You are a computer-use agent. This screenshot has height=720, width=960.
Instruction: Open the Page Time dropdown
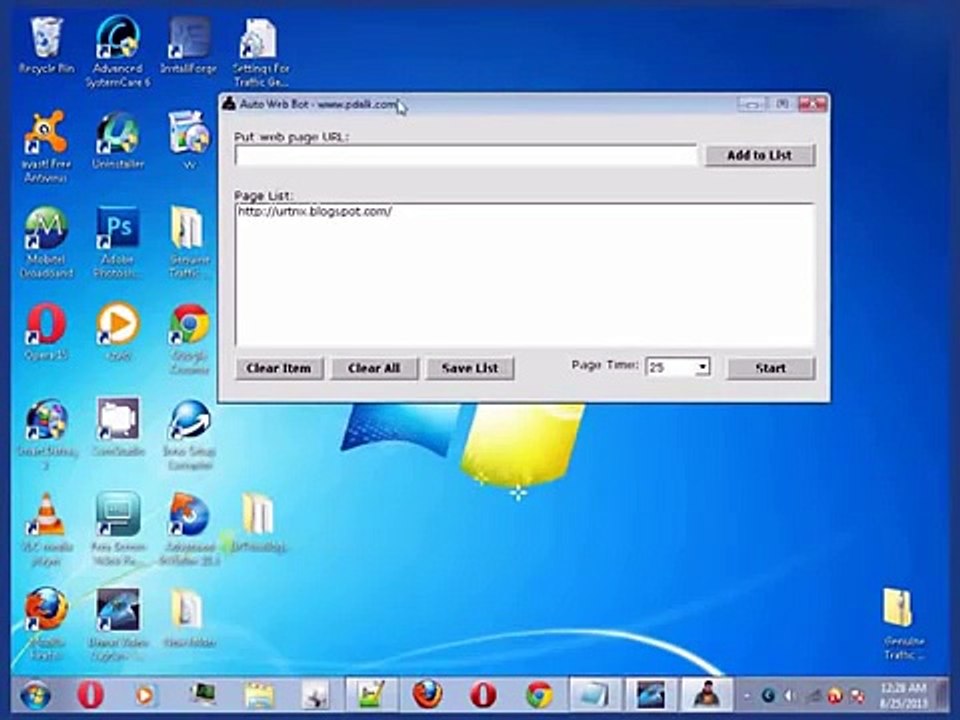click(702, 367)
